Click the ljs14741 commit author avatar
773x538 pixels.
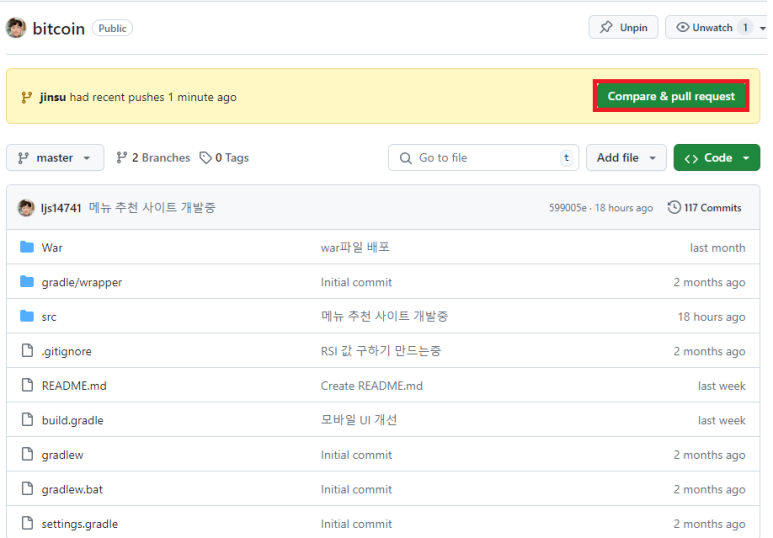pos(26,208)
